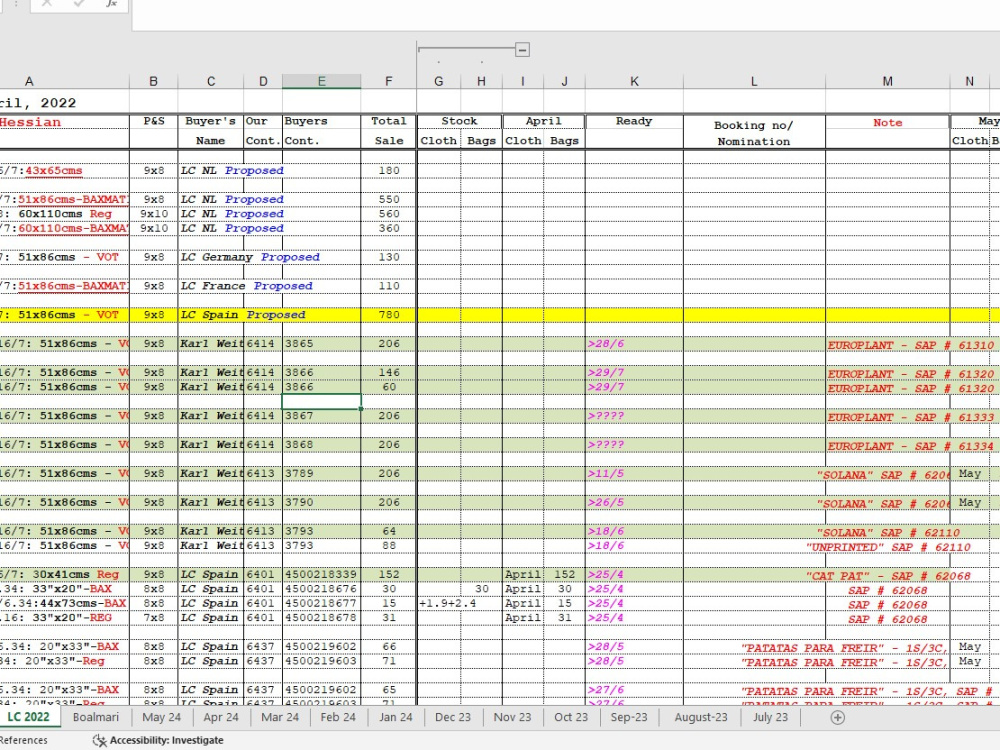Click the Insert Function fx icon
Viewport: 1000px width, 750px height.
click(x=111, y=4)
